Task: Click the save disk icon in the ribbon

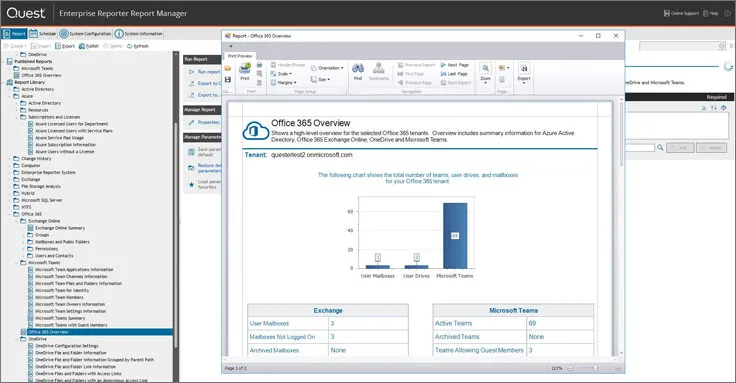Action: (228, 80)
